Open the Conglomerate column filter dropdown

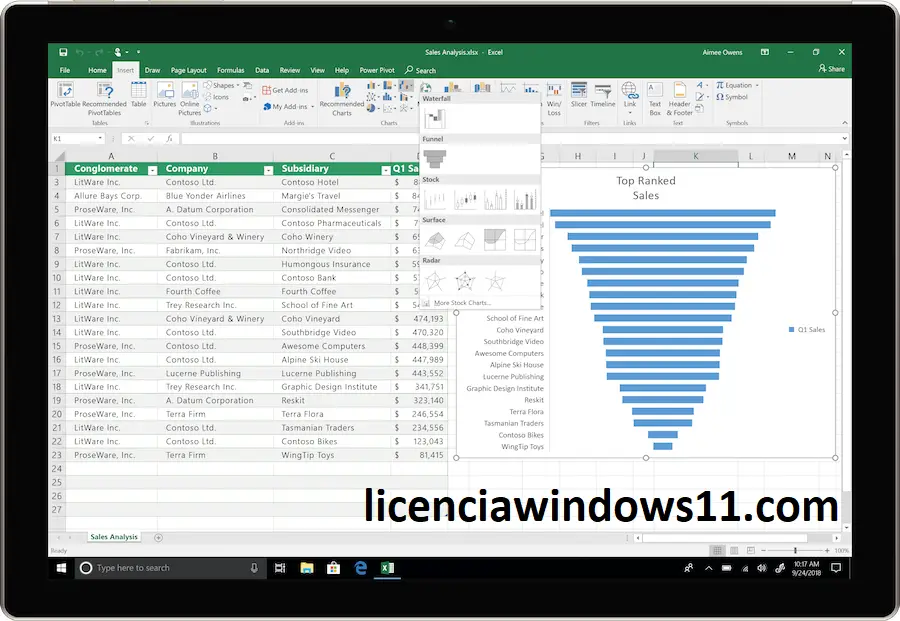coord(153,170)
